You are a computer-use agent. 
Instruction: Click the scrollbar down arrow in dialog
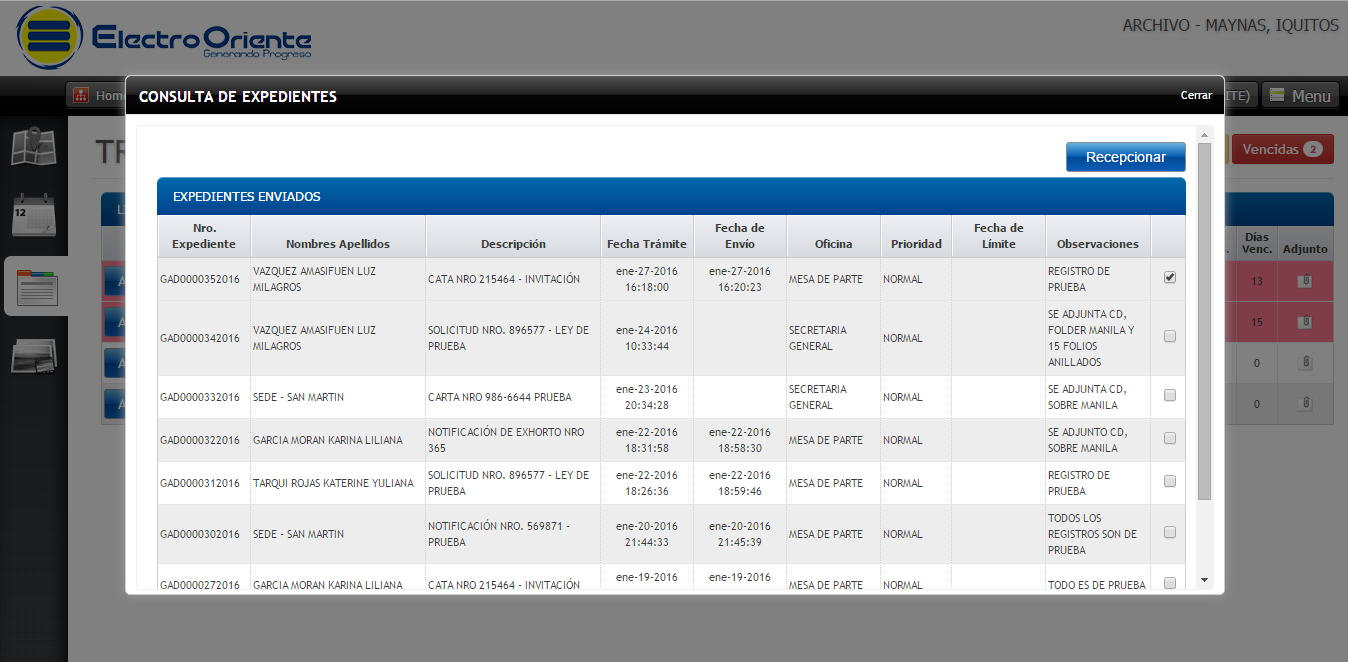[x=1204, y=580]
